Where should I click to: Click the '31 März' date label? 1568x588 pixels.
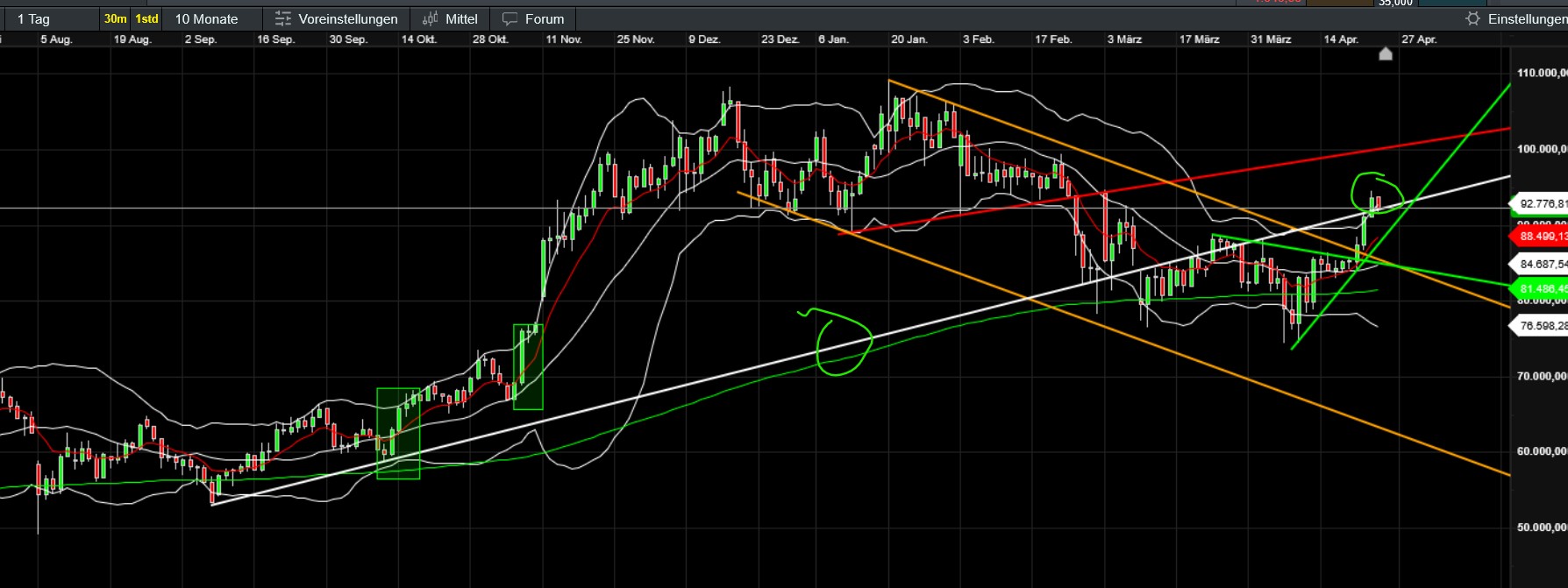pos(1271,39)
